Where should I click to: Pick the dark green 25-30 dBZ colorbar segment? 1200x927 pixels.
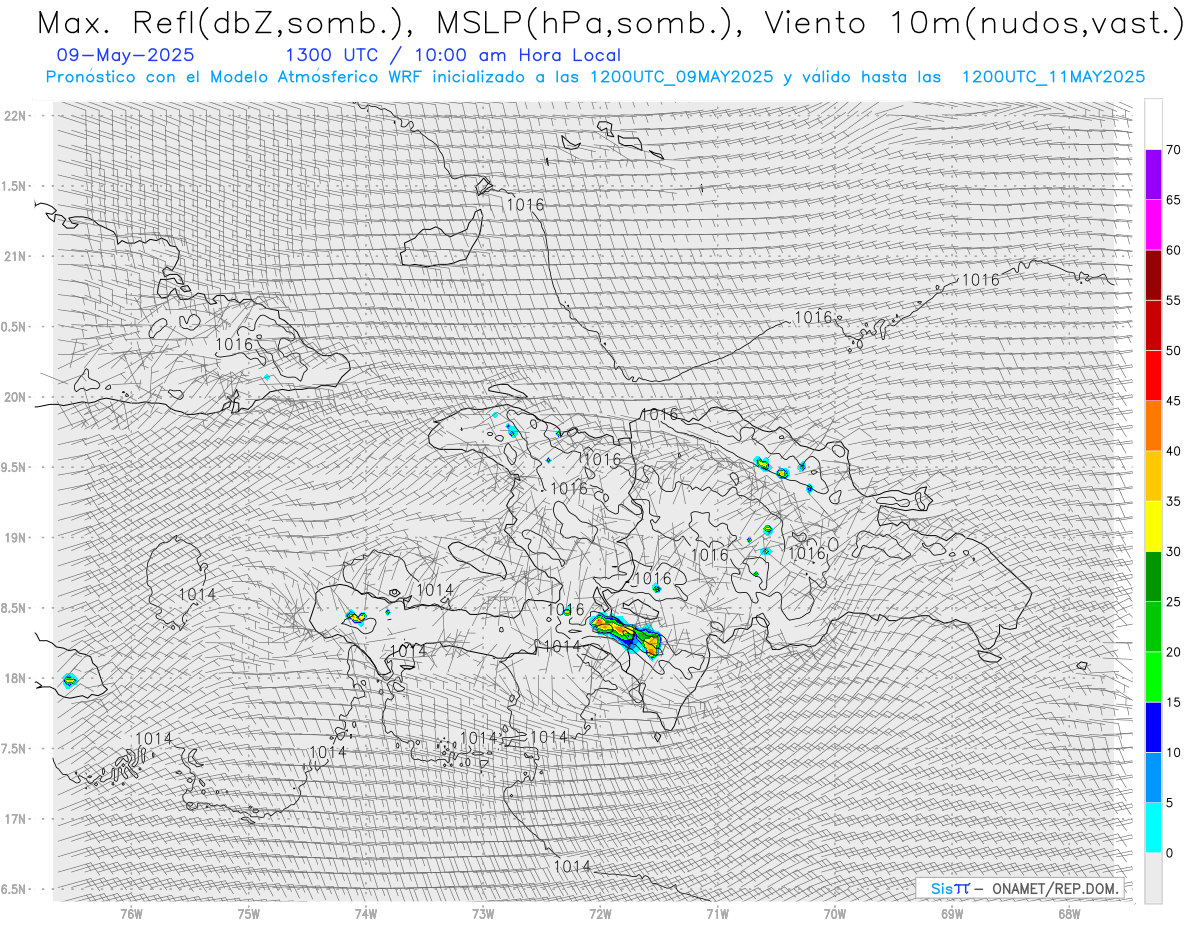click(1153, 576)
